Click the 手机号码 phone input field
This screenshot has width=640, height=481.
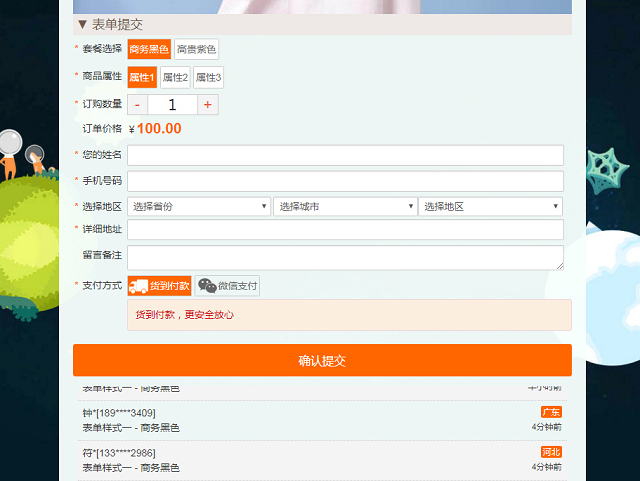(345, 181)
